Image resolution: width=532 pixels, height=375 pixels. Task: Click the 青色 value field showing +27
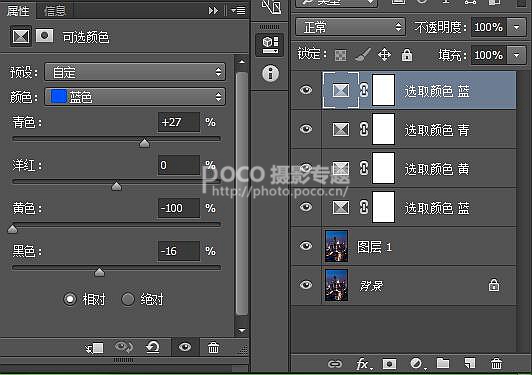179,122
